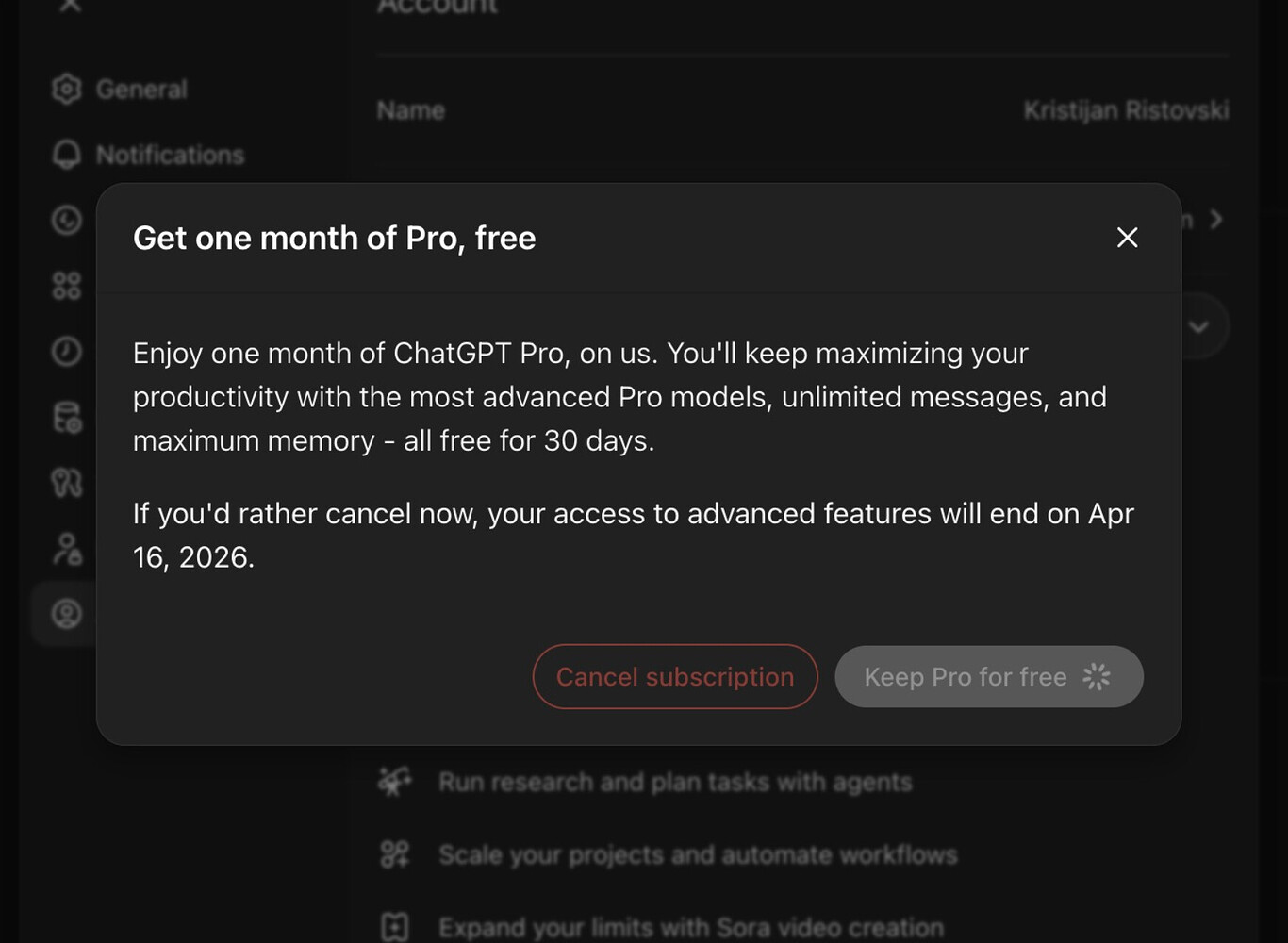1288x943 pixels.
Task: Switch to the Notifications settings tab label
Action: [171, 155]
